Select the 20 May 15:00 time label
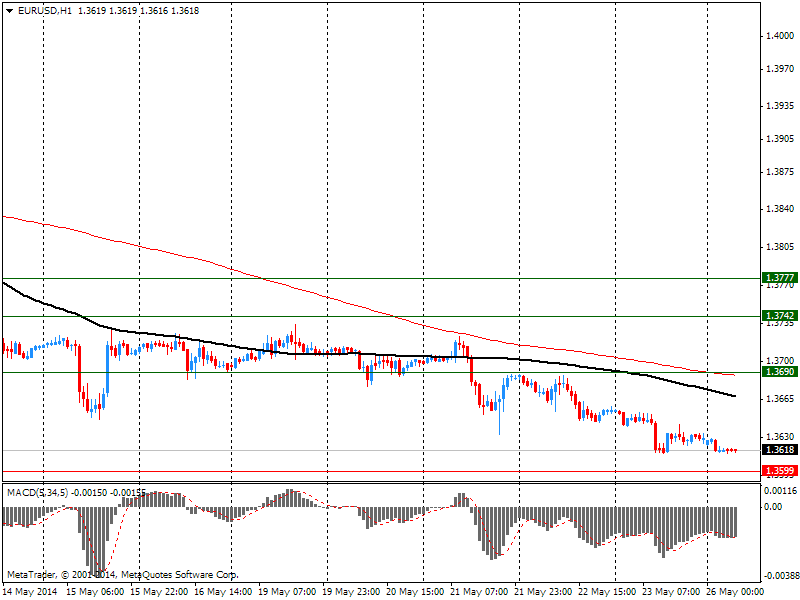The width and height of the screenshot is (800, 600). tap(415, 592)
